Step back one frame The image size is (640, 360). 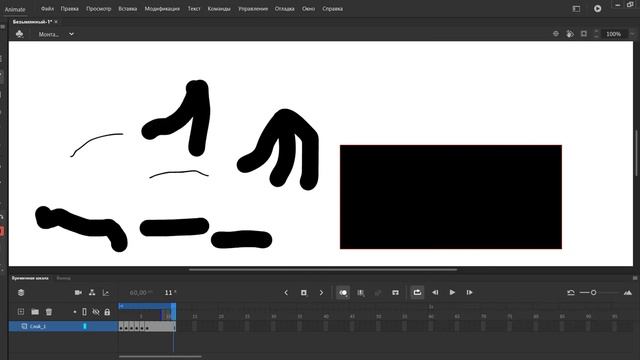point(435,293)
